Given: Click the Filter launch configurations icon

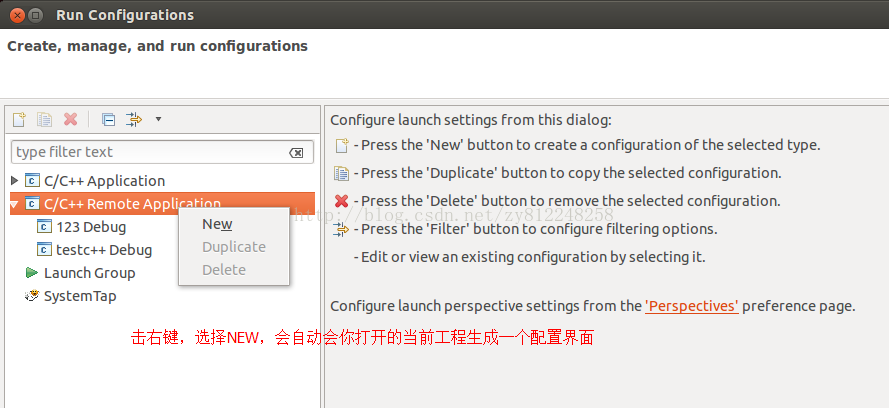Looking at the screenshot, I should coord(134,120).
